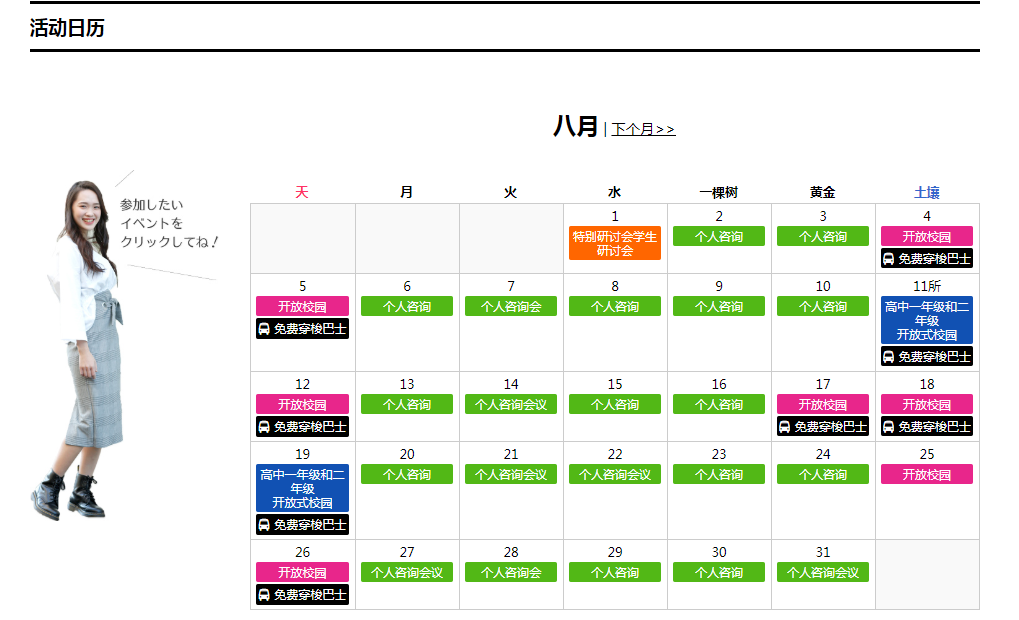Go to next month link 下个月>>
The image size is (1019, 620).
pos(643,129)
